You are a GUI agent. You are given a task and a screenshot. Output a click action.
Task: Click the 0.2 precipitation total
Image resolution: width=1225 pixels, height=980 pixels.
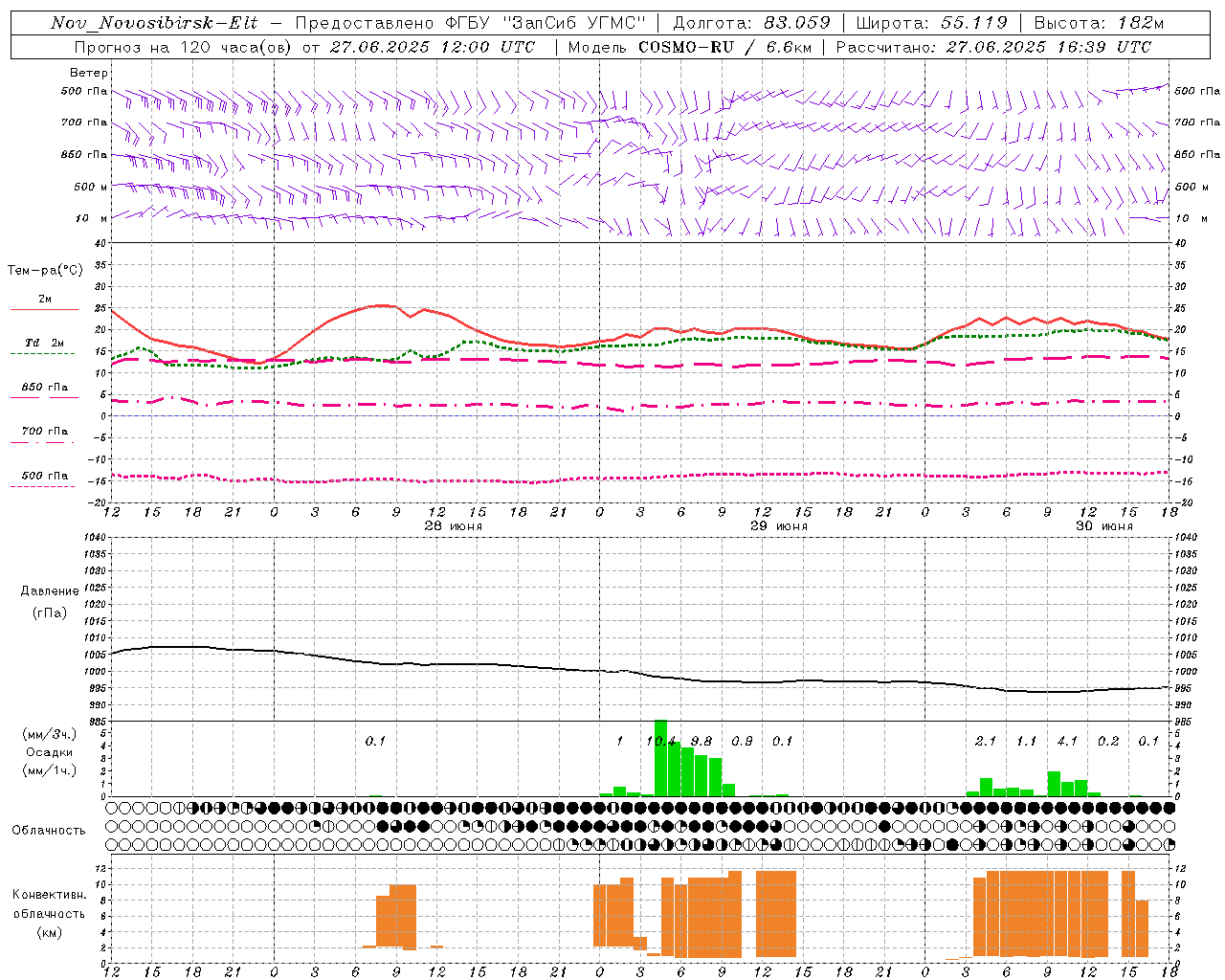(x=1108, y=742)
